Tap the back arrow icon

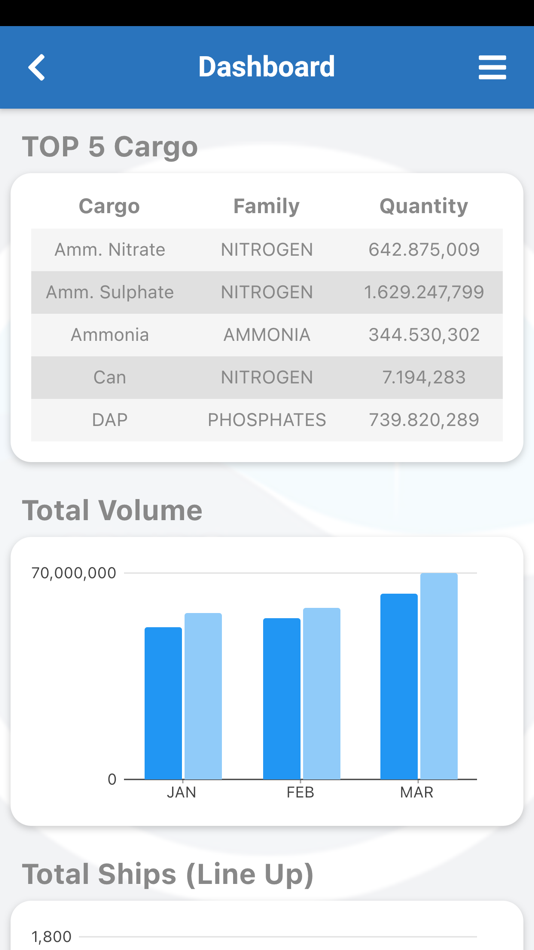tap(36, 67)
